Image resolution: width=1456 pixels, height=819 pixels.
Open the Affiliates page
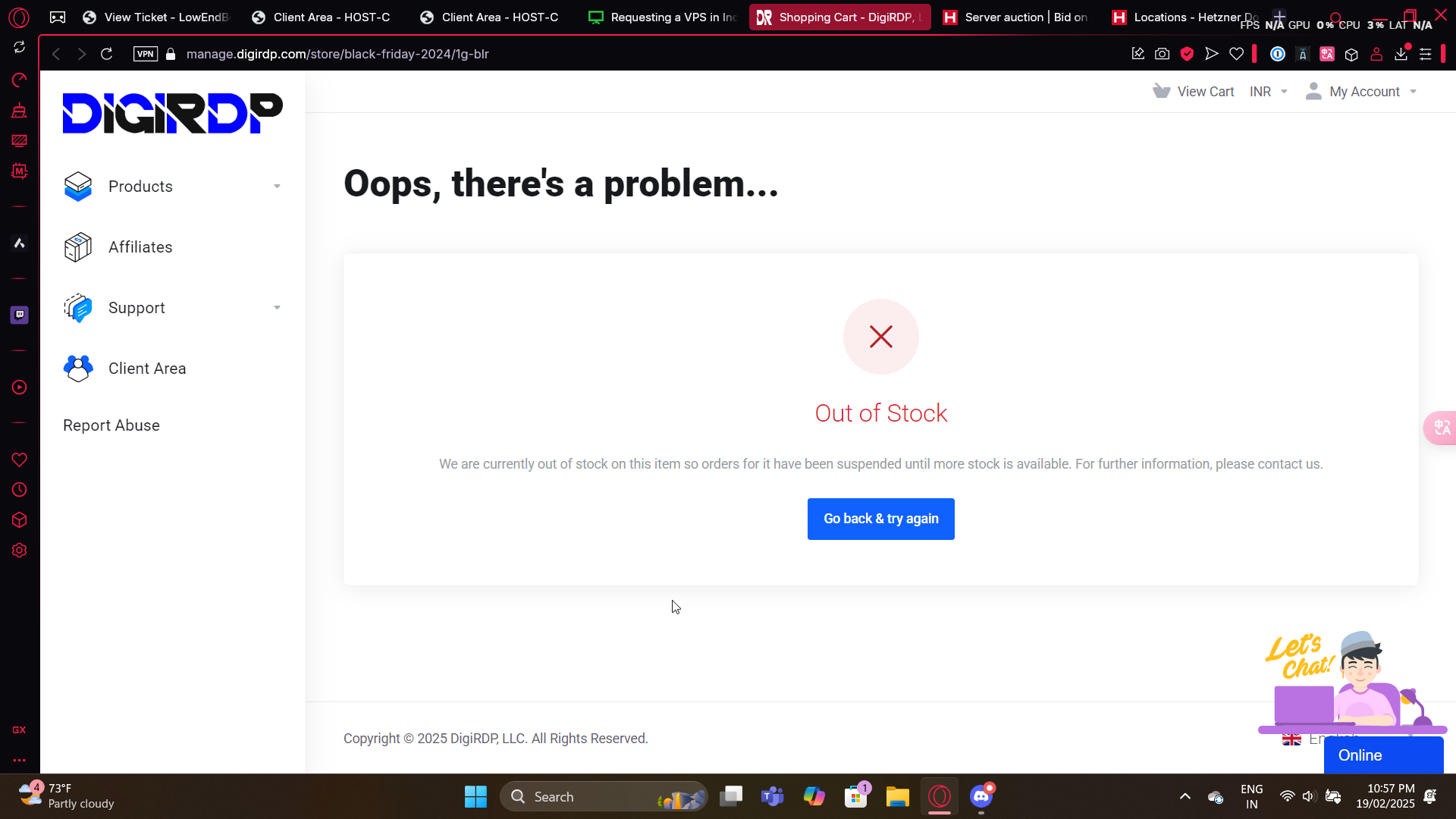(140, 247)
